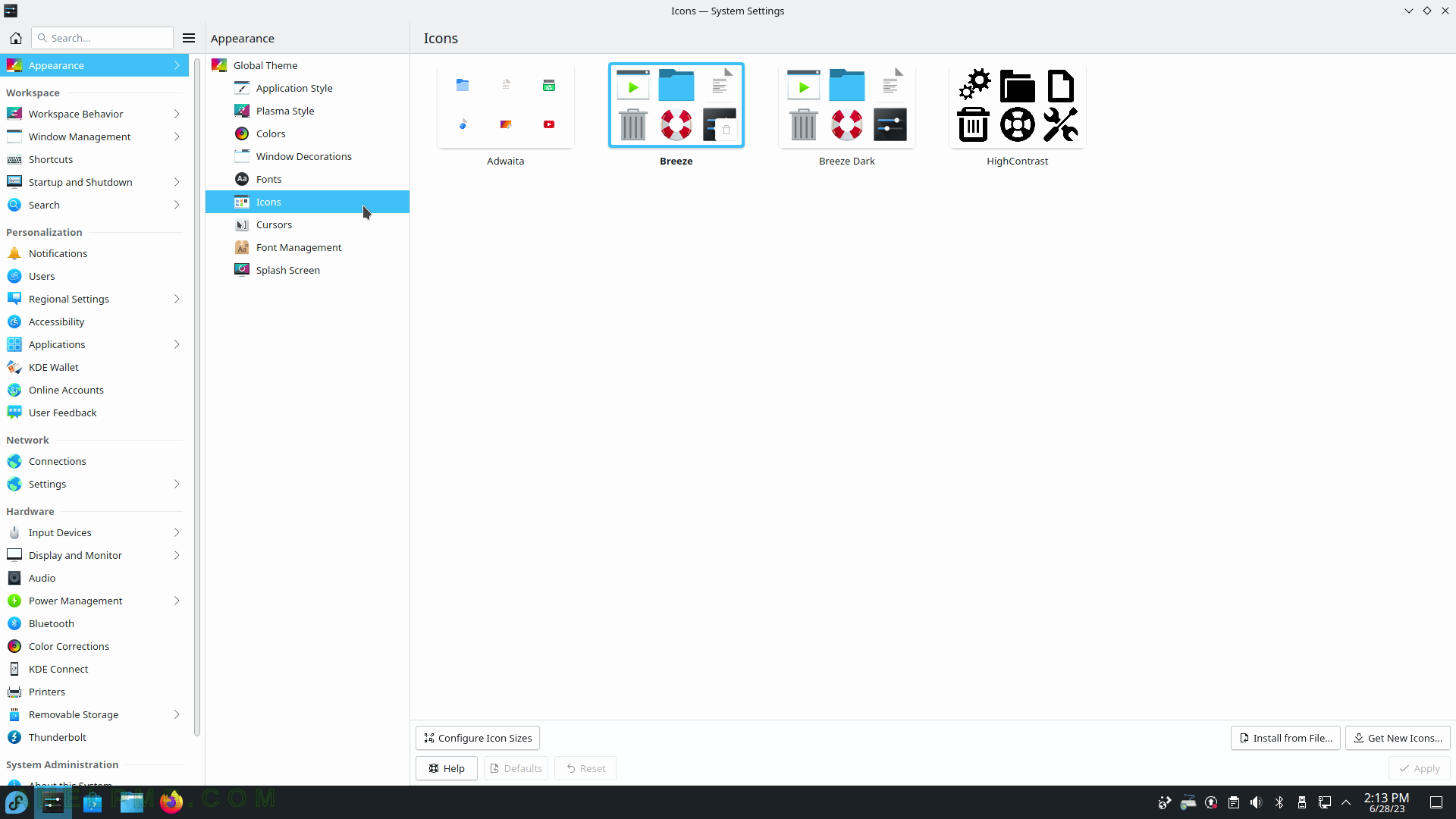Click the Users icon
The height and width of the screenshot is (819, 1456).
14,276
